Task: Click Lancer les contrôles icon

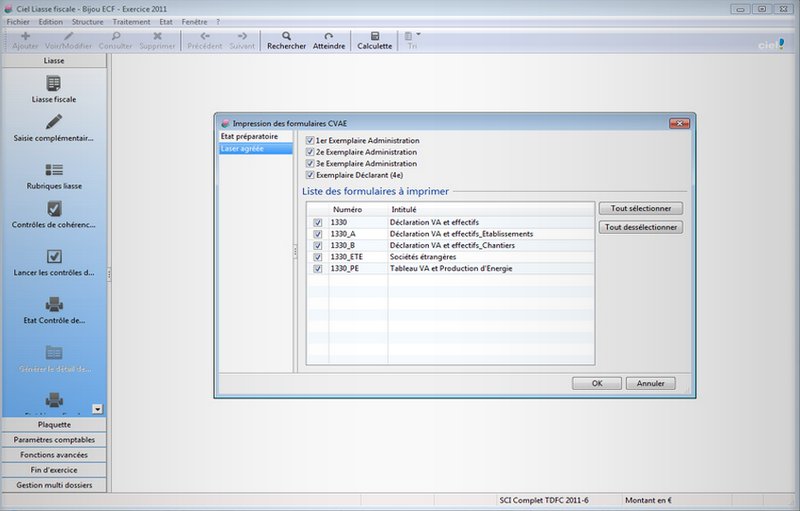Action: (54, 257)
